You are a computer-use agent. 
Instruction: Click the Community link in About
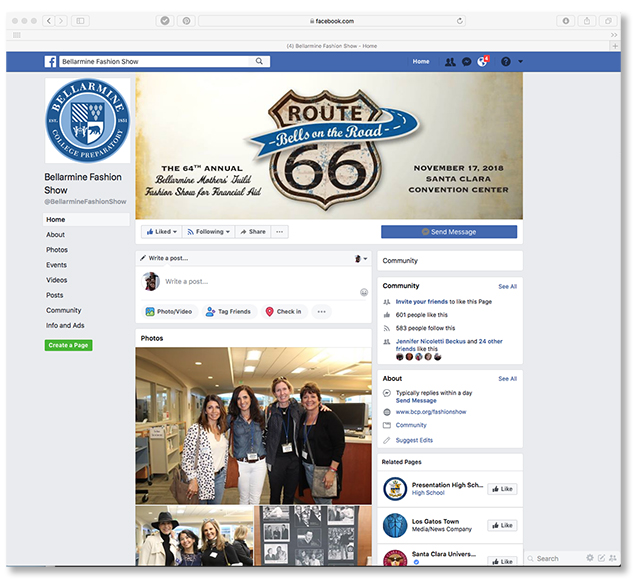tap(411, 425)
